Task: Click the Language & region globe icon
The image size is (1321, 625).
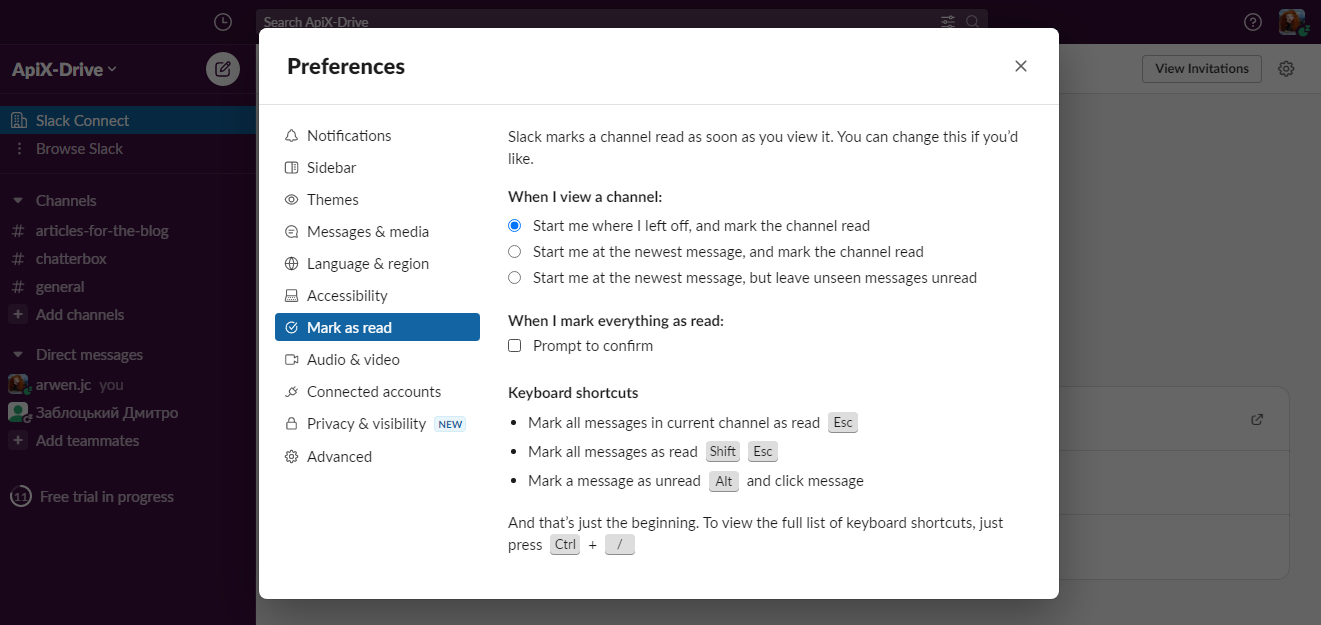Action: pyautogui.click(x=291, y=263)
